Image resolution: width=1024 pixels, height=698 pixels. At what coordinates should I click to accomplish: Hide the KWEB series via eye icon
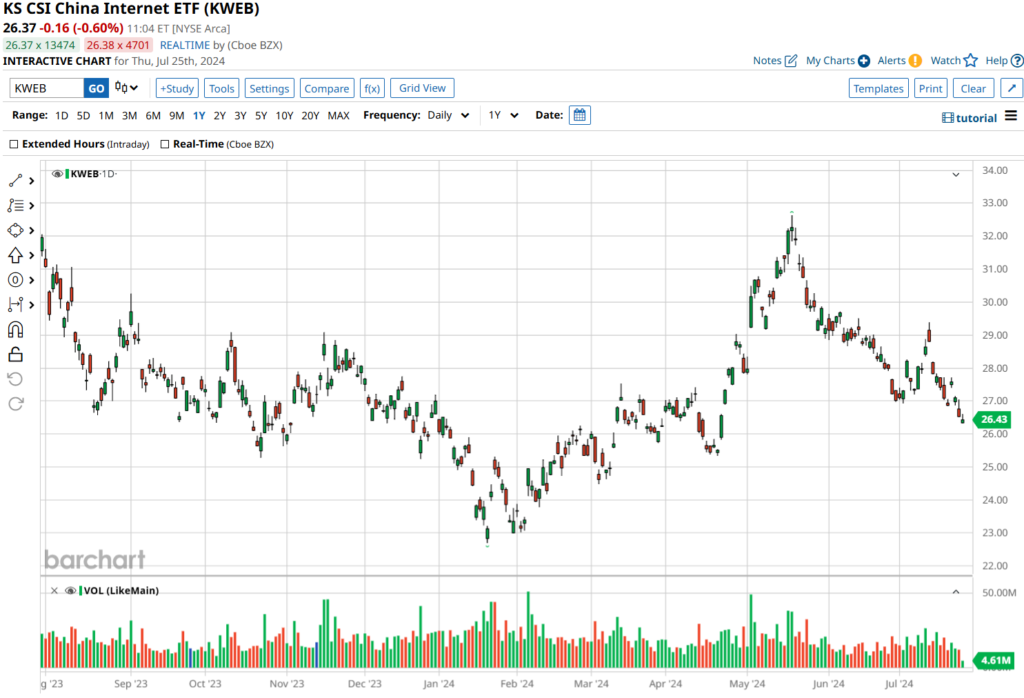pyautogui.click(x=58, y=174)
